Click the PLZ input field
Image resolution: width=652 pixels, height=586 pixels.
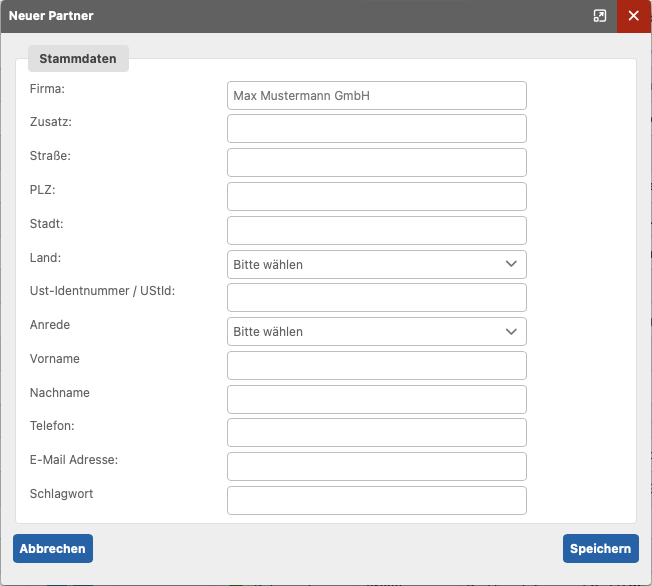pyautogui.click(x=377, y=197)
